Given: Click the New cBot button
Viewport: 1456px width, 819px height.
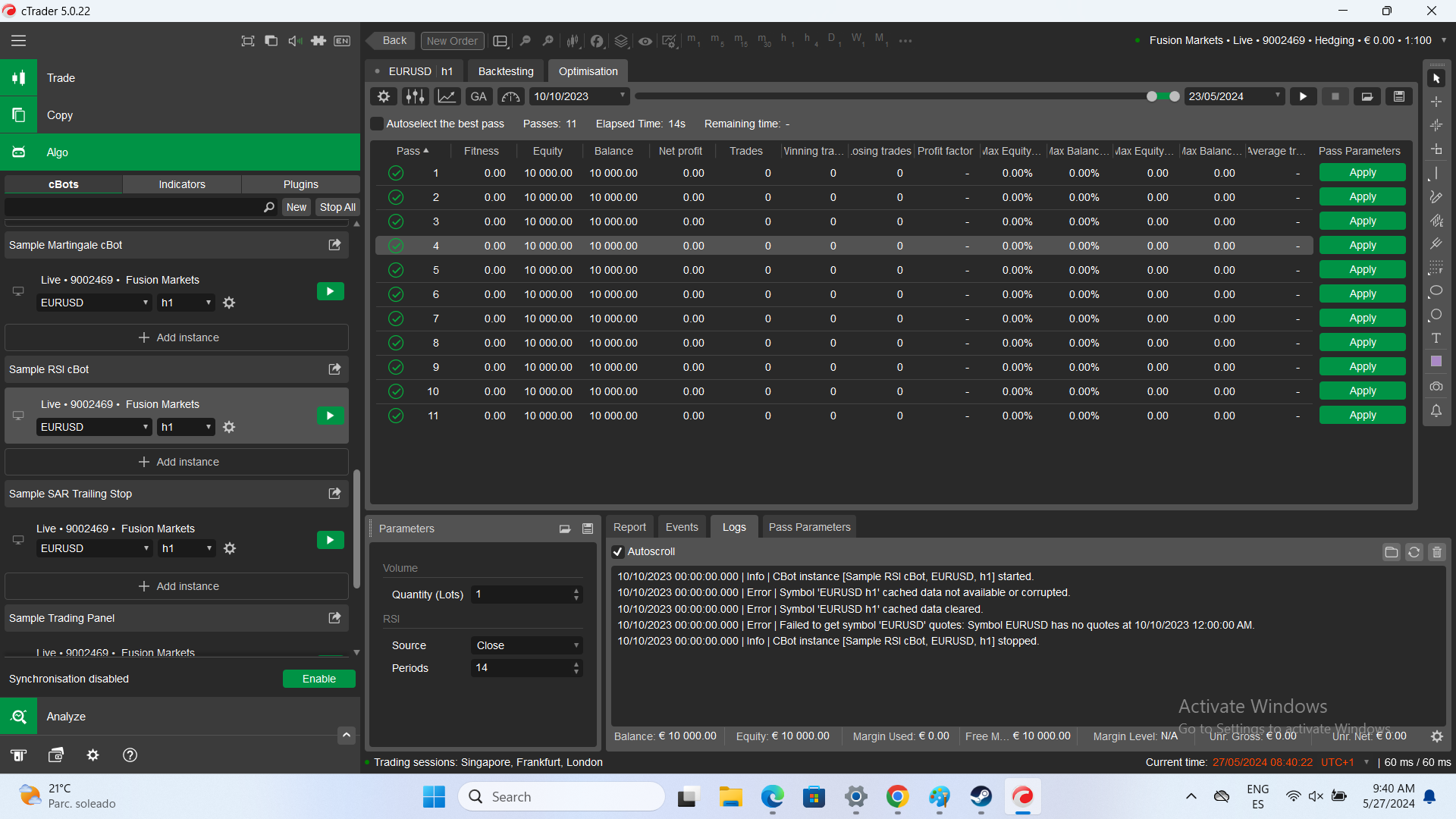Looking at the screenshot, I should coord(297,207).
